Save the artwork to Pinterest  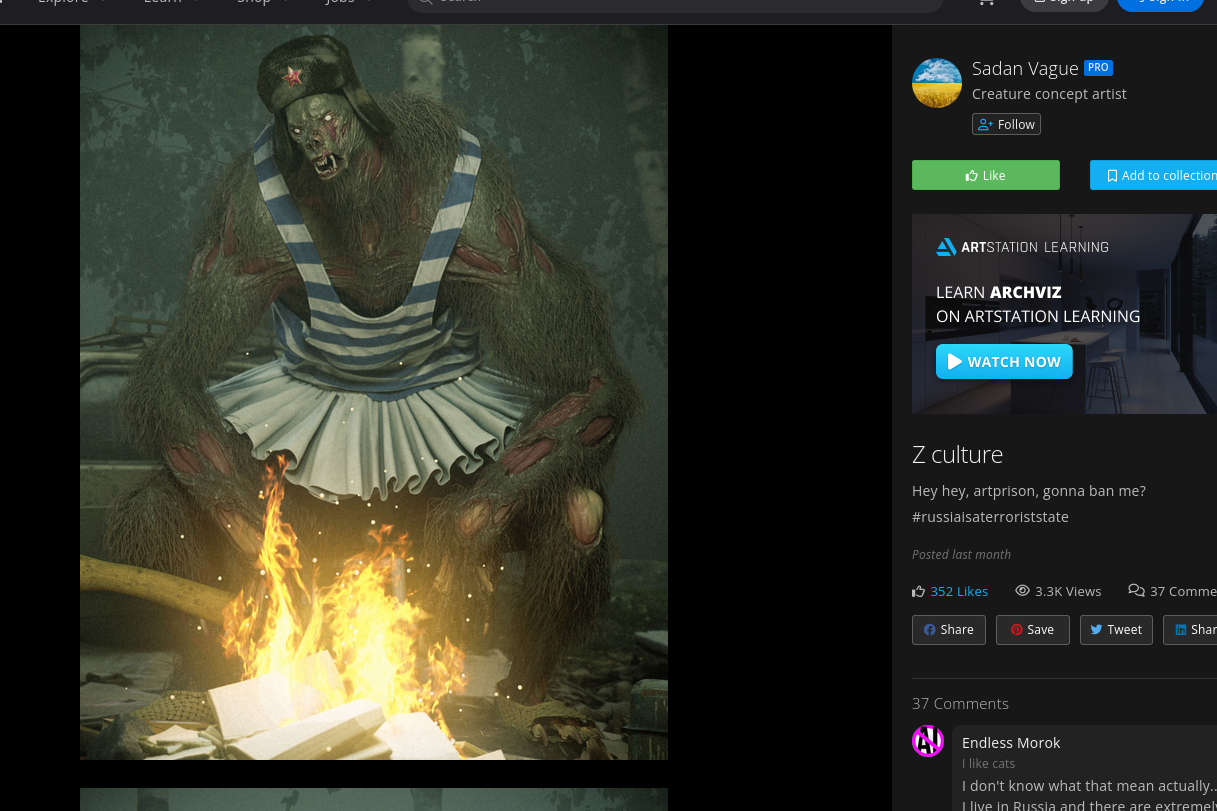(1033, 630)
